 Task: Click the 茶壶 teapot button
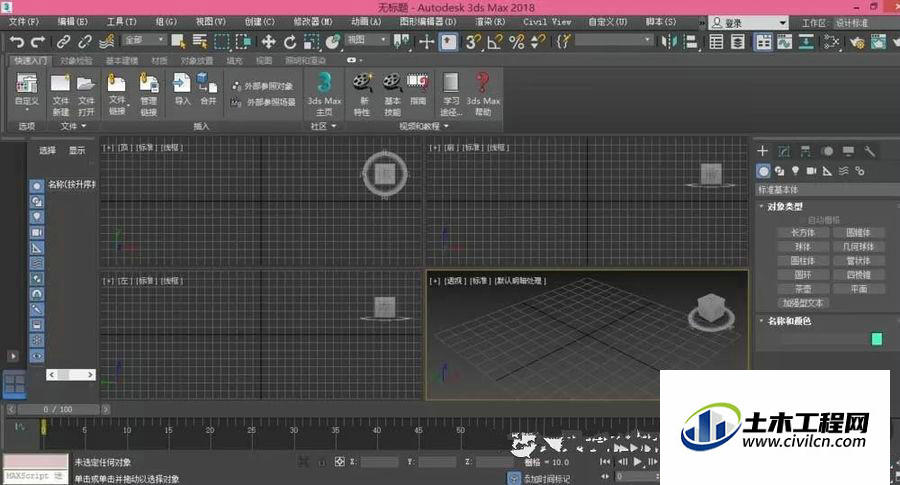803,289
